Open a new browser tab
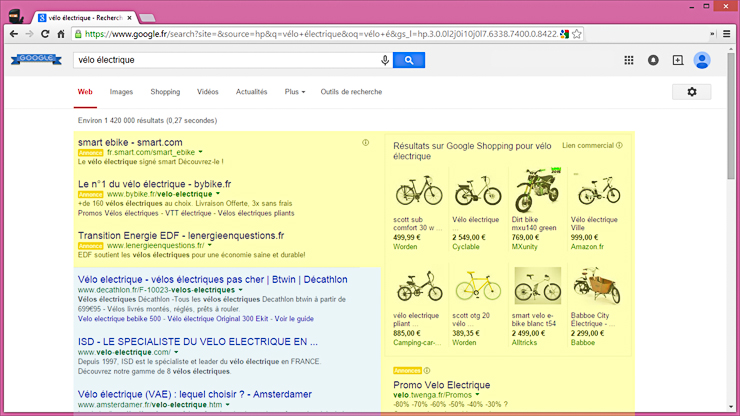 click(x=147, y=18)
